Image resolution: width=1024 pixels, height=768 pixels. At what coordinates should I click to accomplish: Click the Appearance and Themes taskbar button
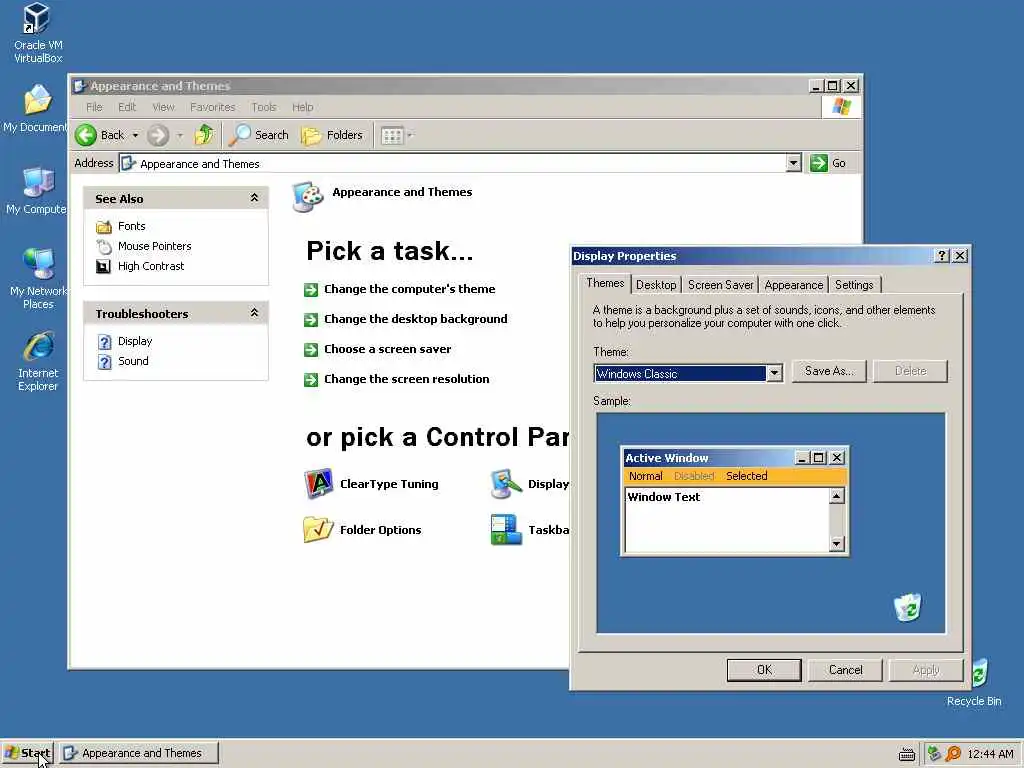coord(137,753)
